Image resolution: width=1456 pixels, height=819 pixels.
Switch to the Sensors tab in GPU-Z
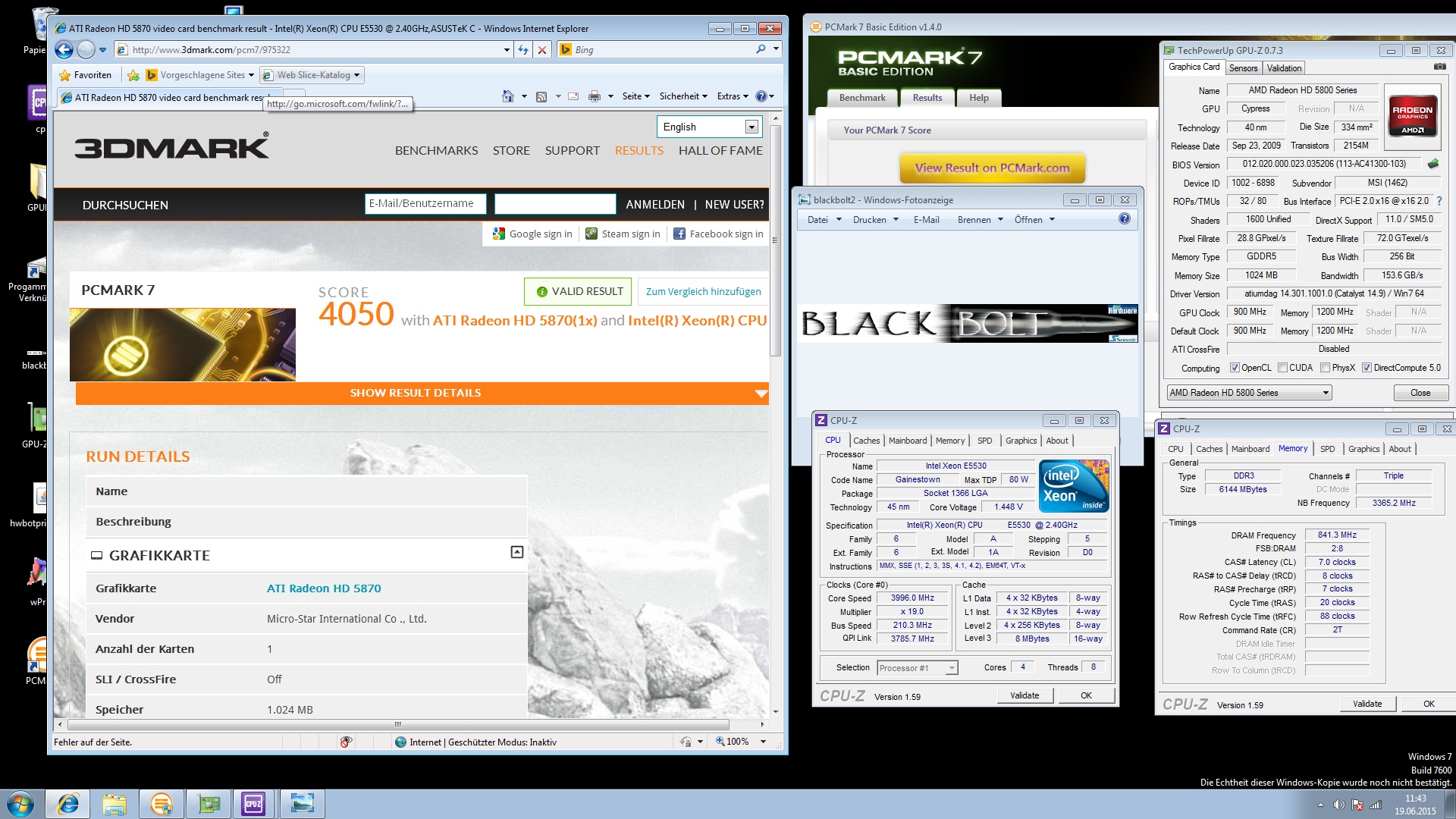1243,68
